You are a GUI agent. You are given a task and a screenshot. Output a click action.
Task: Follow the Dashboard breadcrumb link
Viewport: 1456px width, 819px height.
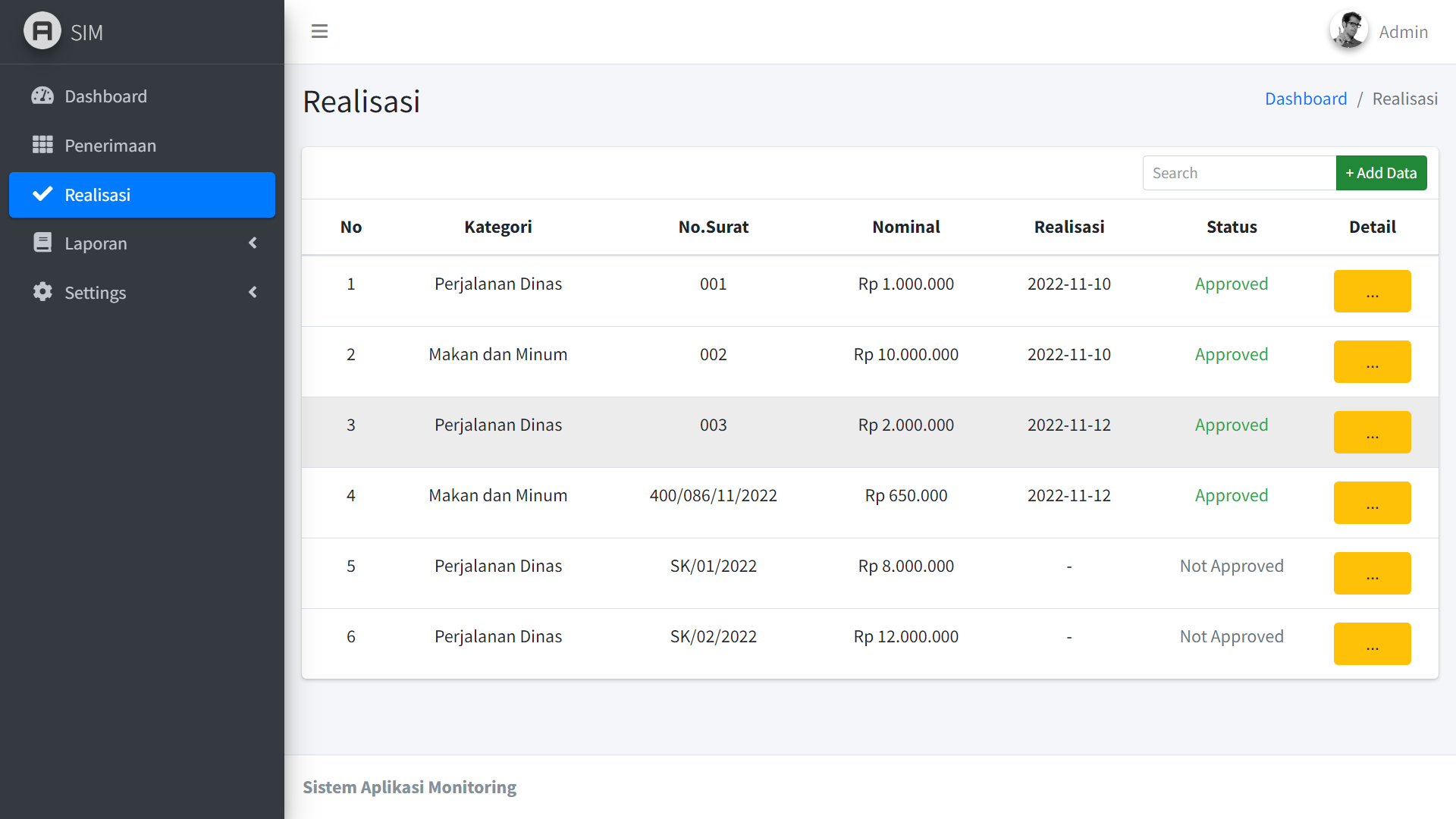[x=1305, y=99]
